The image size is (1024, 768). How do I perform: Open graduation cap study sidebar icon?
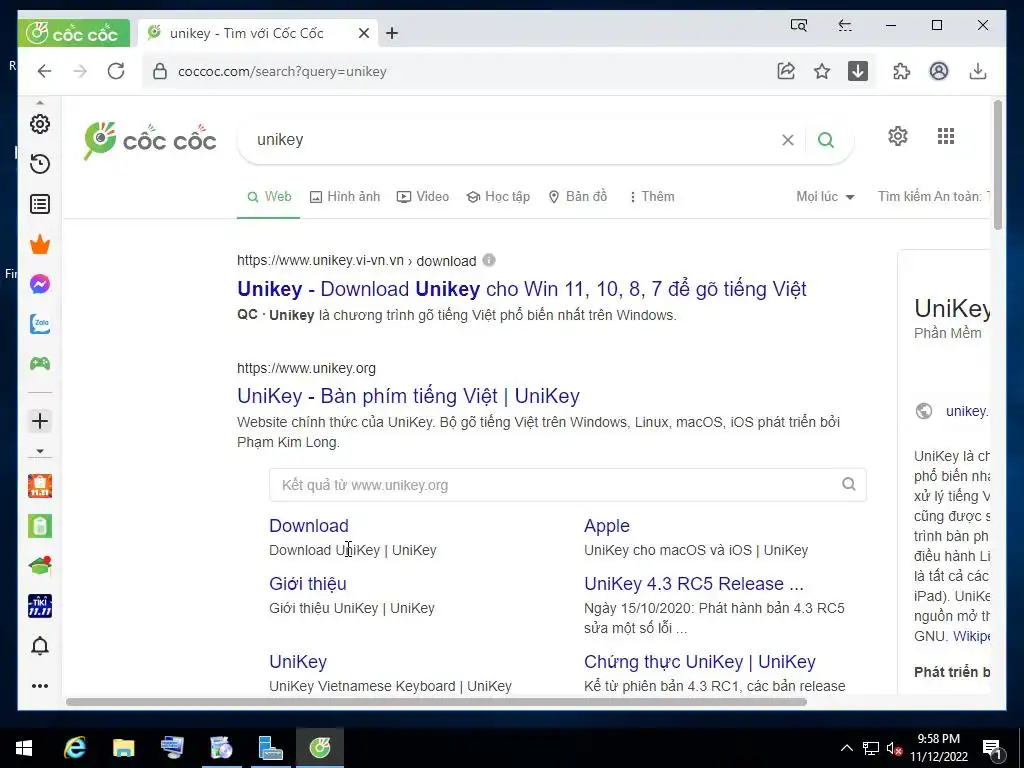tap(40, 566)
